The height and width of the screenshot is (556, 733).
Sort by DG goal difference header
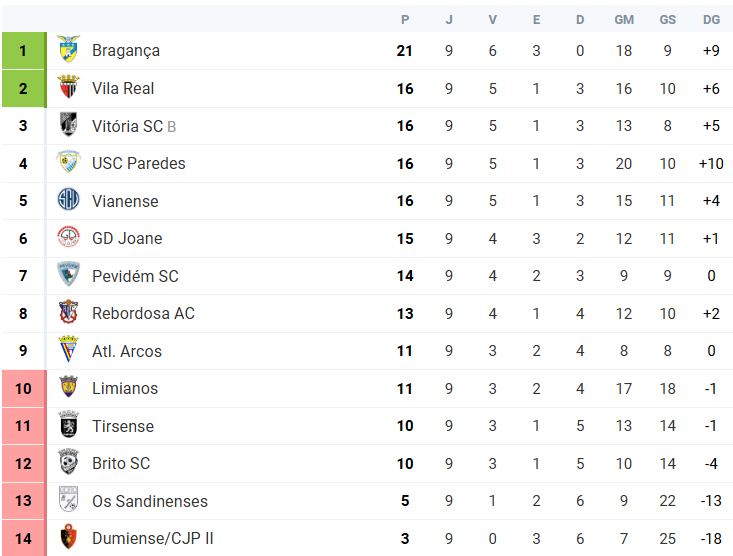711,20
